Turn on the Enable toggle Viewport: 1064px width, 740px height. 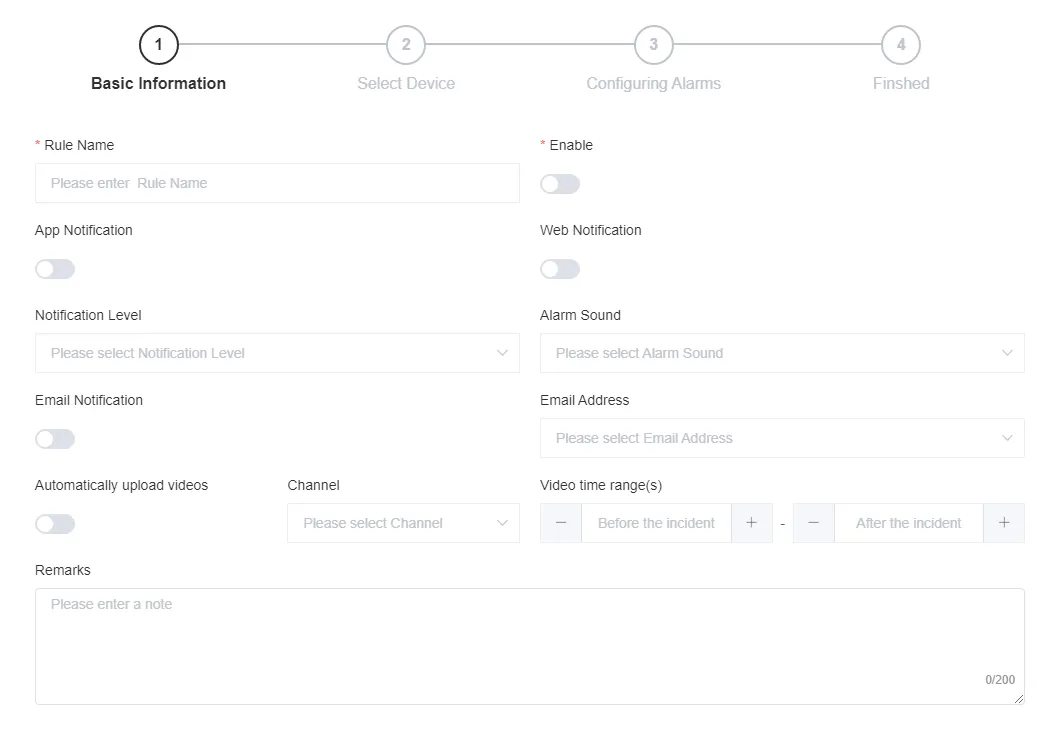tap(560, 183)
